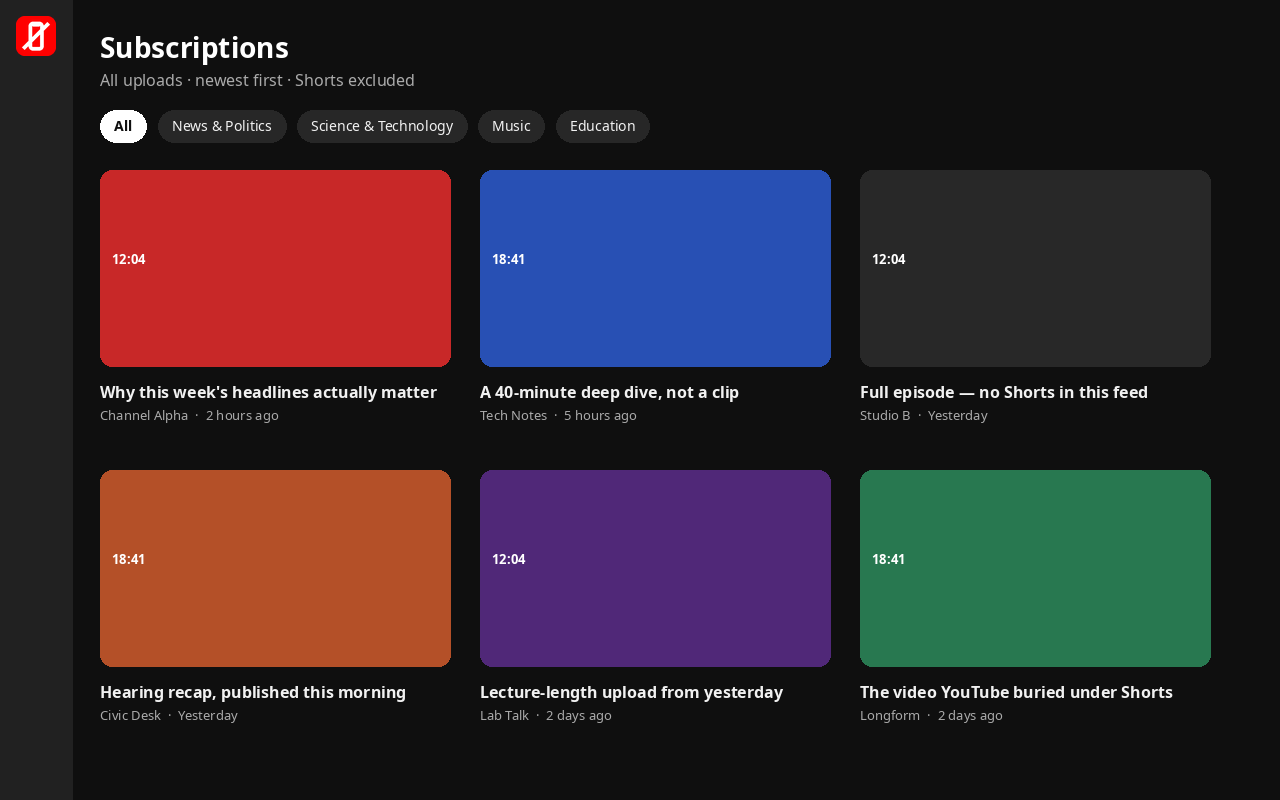Open the red Channel Alpha video thumbnail
The image size is (1280, 800).
(275, 268)
